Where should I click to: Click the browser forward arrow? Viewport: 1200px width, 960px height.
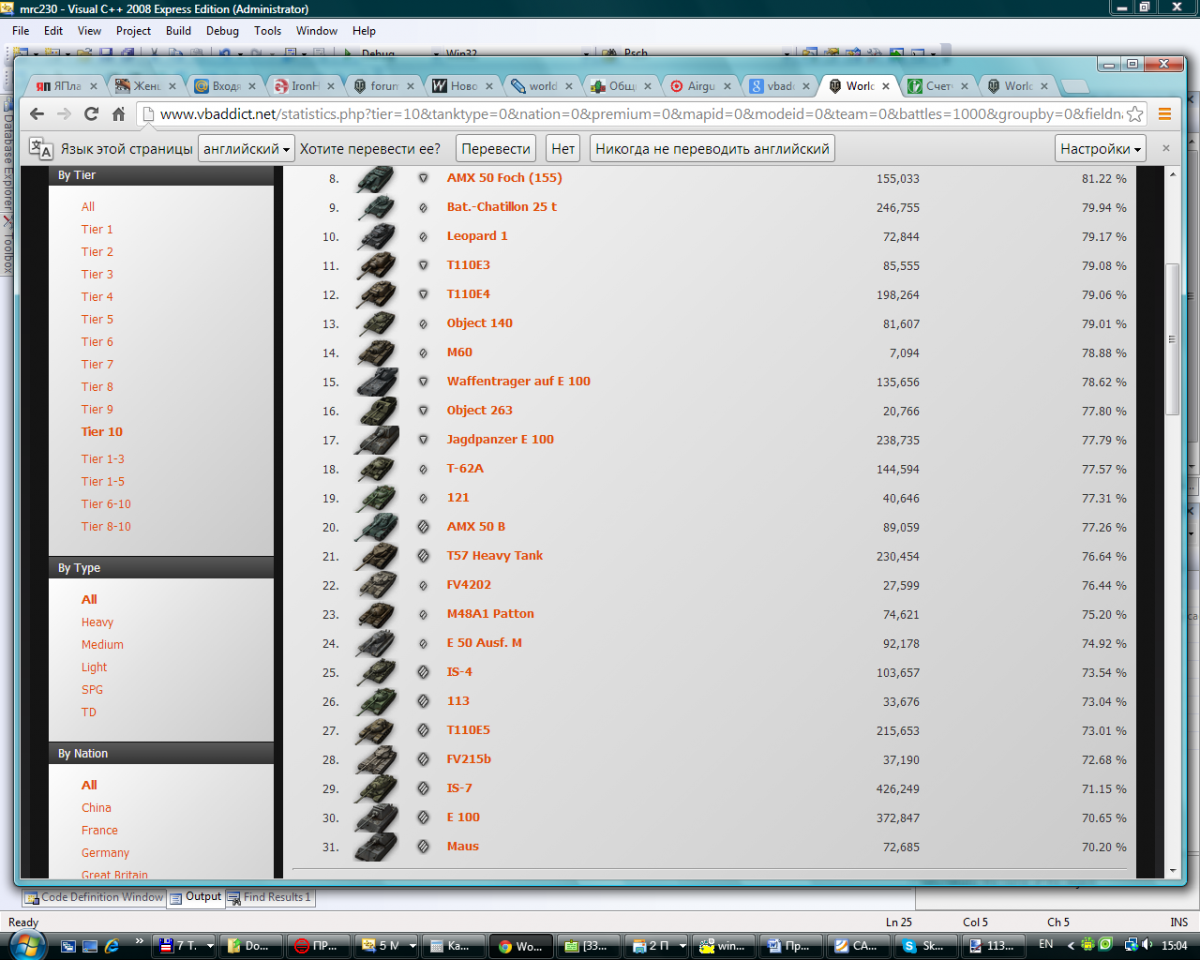click(x=64, y=114)
